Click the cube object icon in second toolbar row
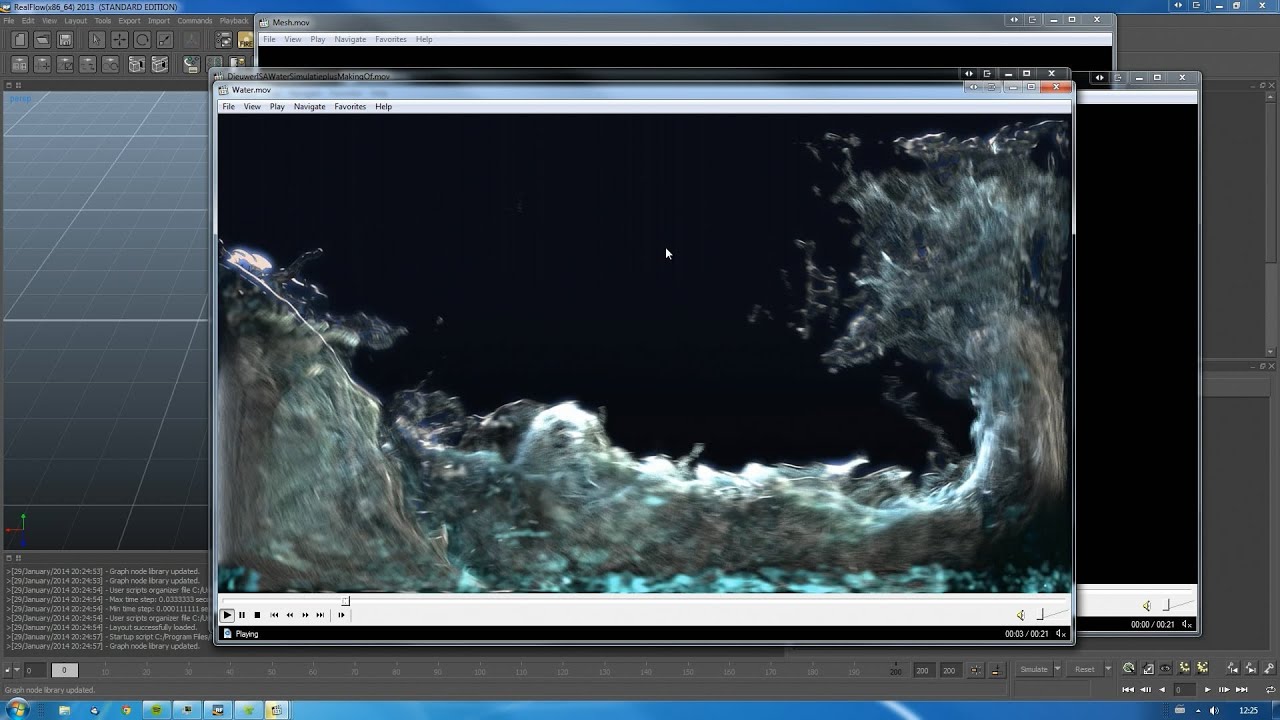This screenshot has height=720, width=1280. coord(136,64)
